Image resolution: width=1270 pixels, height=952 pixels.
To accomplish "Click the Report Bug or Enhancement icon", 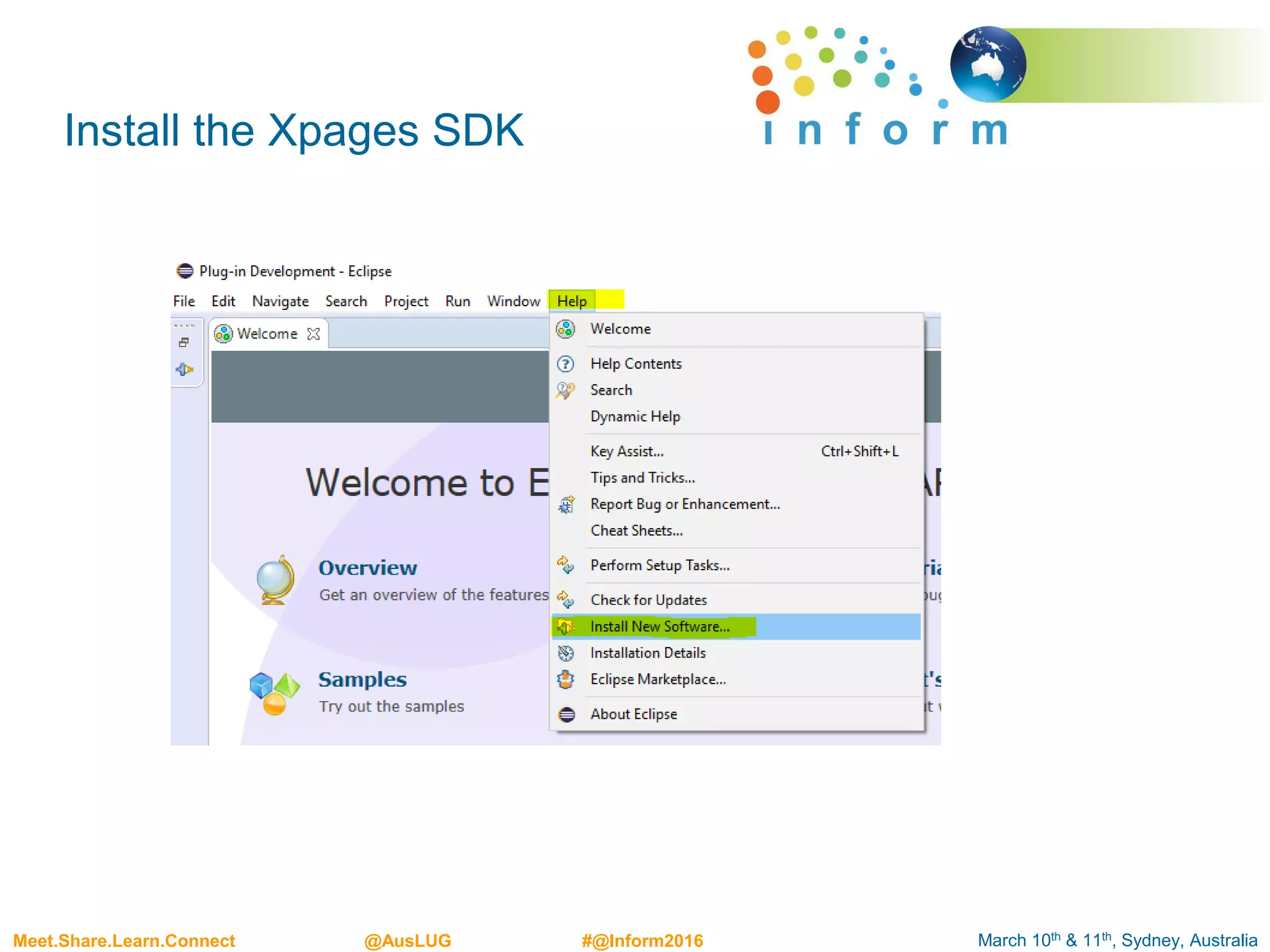I will pyautogui.click(x=566, y=505).
